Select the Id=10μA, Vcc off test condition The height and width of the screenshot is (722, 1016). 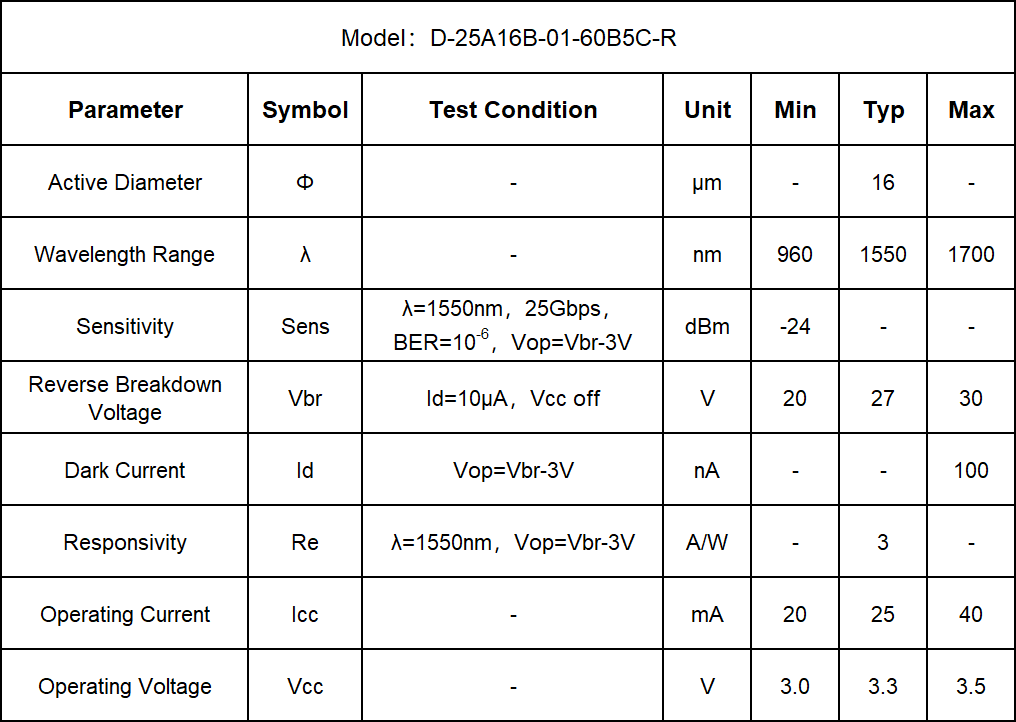513,398
